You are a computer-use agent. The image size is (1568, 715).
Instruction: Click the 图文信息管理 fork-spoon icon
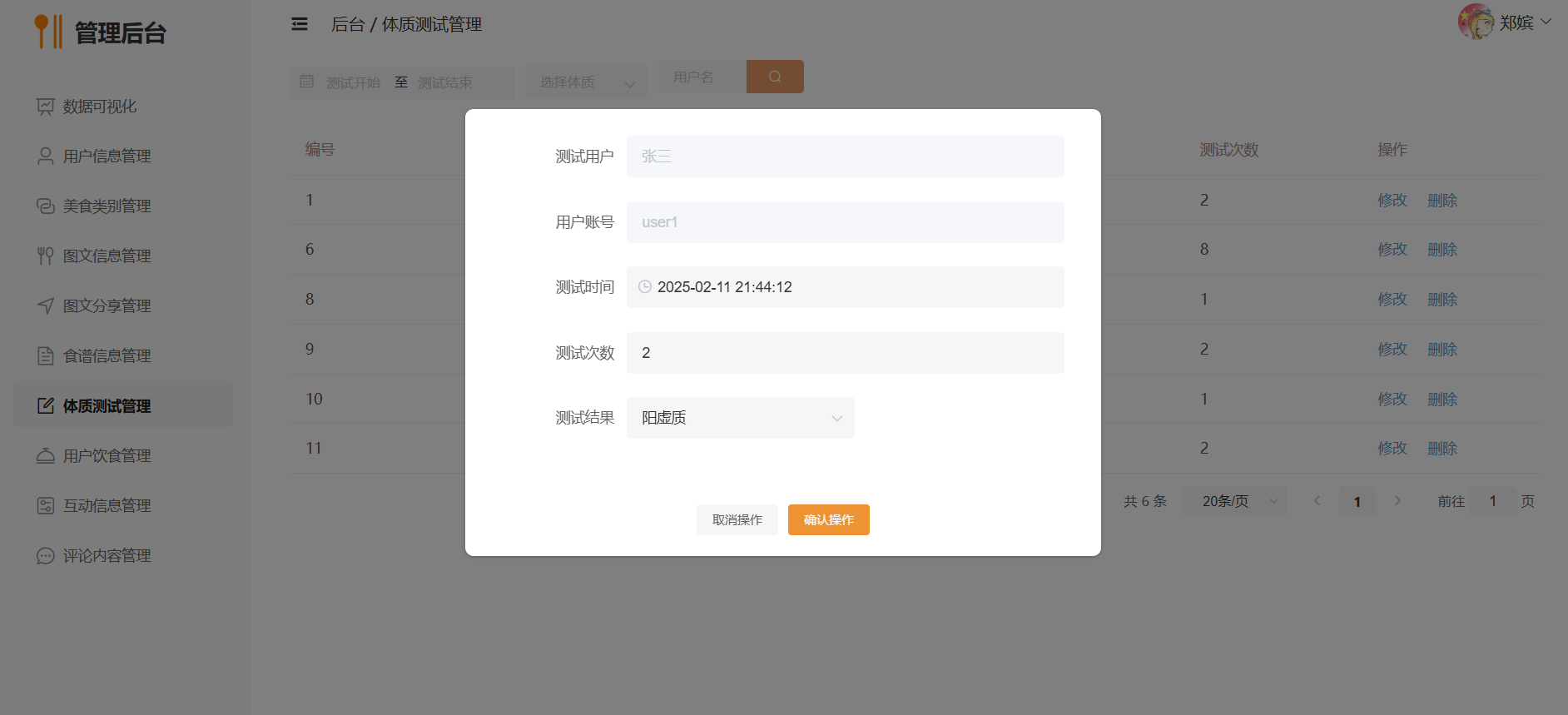[x=46, y=256]
